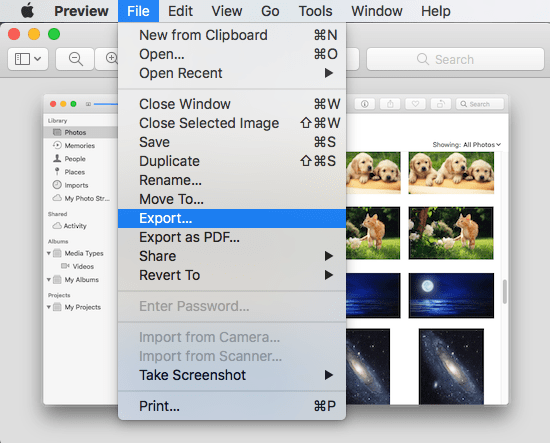
Task: Click the My Albums folder icon
Action: point(57,280)
